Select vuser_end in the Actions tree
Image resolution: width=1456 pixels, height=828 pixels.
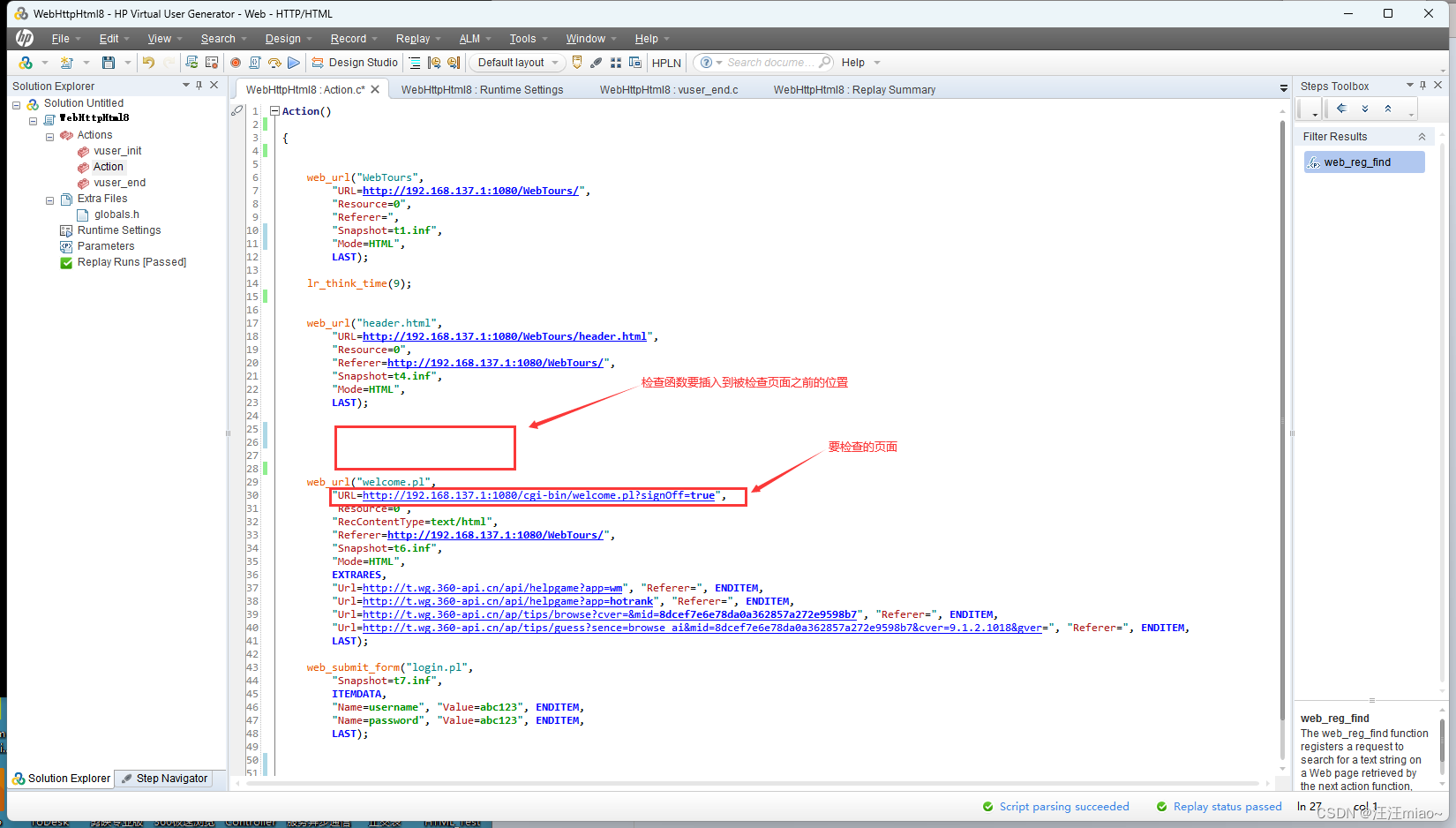119,183
